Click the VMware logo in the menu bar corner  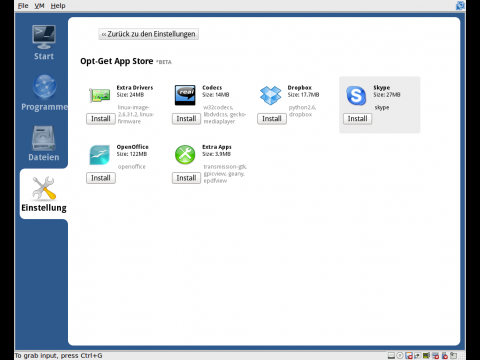(x=460, y=5)
